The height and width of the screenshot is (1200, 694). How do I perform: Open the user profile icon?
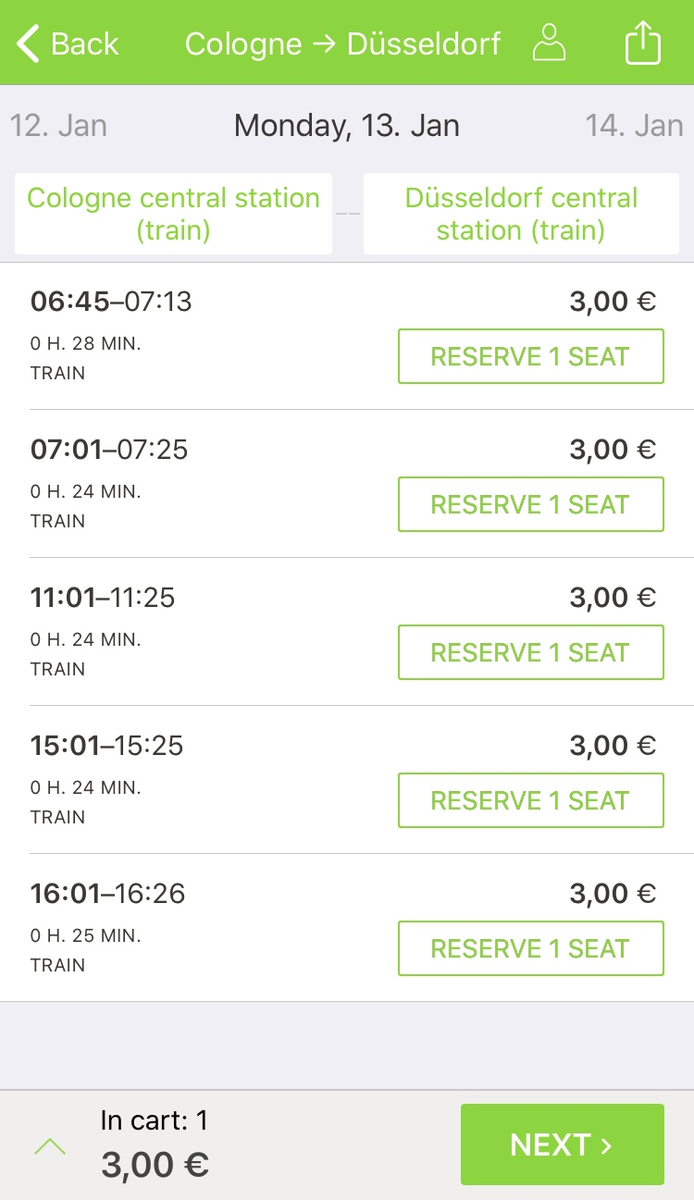[548, 43]
